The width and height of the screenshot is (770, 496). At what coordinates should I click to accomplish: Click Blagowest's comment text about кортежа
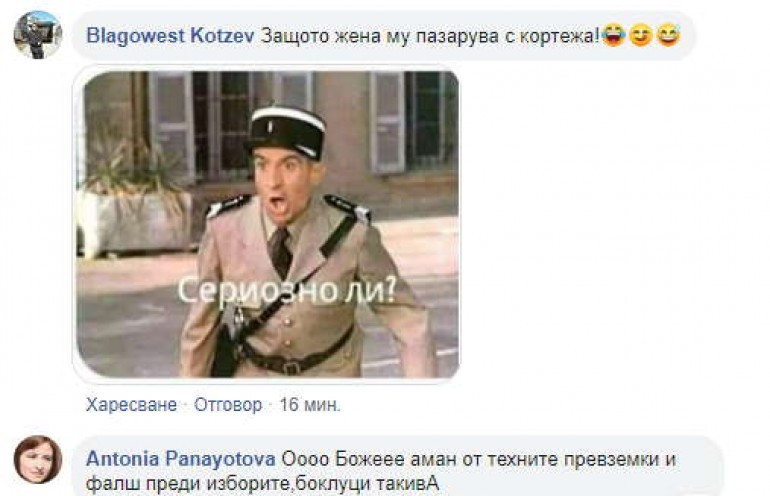(x=430, y=36)
